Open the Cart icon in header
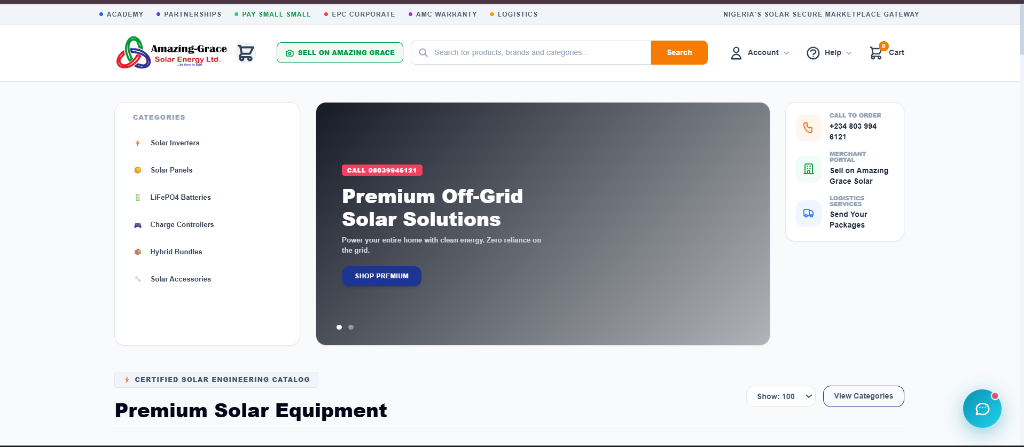Image resolution: width=1024 pixels, height=447 pixels. (876, 52)
